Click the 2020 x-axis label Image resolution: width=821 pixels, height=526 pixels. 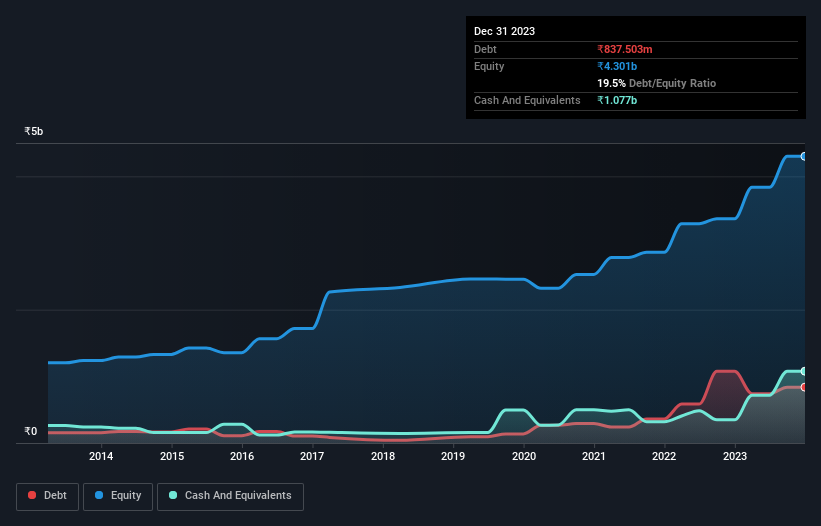(x=524, y=456)
